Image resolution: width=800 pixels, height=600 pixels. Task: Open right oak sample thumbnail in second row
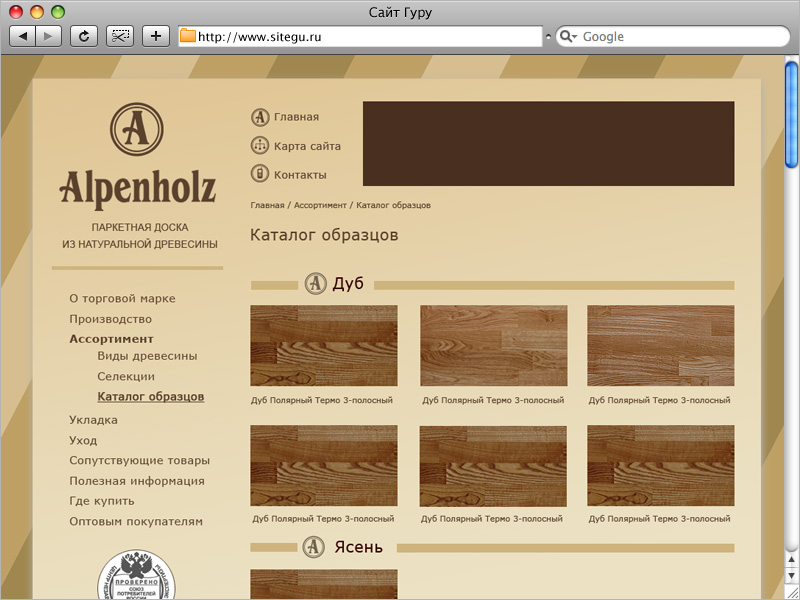(661, 466)
